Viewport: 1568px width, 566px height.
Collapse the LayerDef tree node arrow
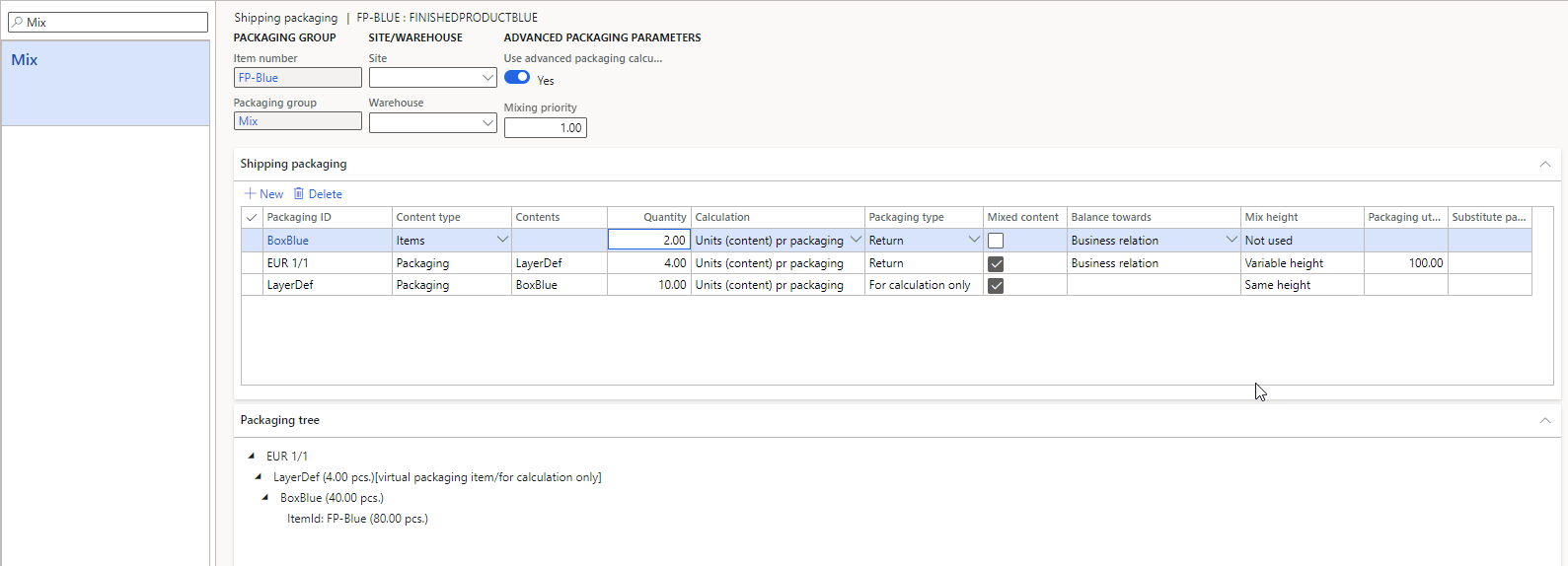pos(259,476)
